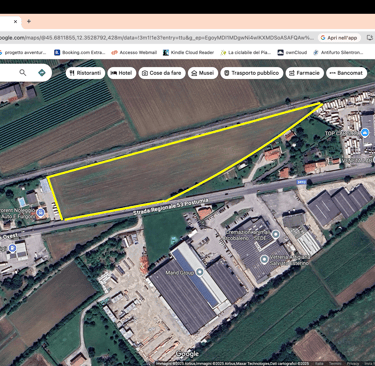
Task: Select the Farmacie category chip
Action: [304, 73]
